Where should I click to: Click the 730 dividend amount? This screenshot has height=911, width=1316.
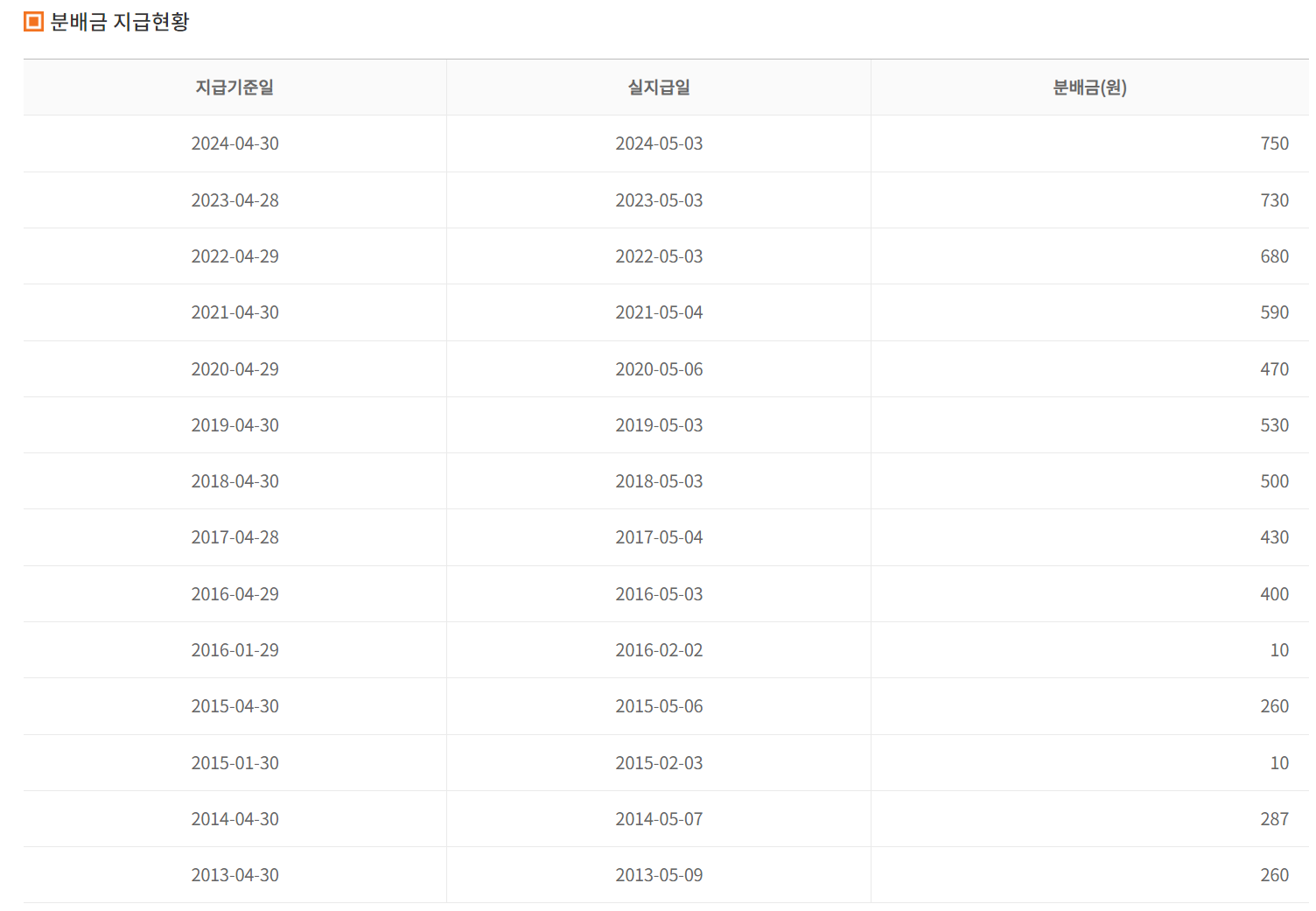tap(1274, 200)
